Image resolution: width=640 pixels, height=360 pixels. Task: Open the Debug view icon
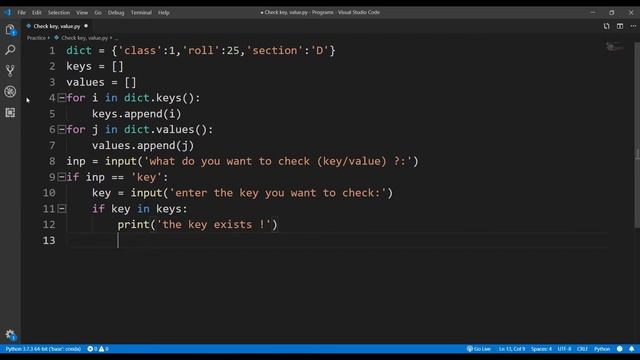tap(10, 91)
